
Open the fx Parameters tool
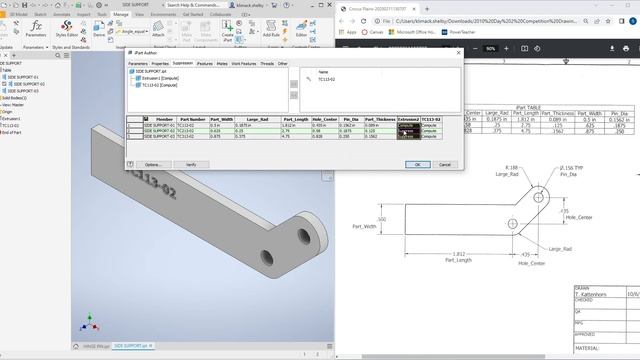pos(36,29)
